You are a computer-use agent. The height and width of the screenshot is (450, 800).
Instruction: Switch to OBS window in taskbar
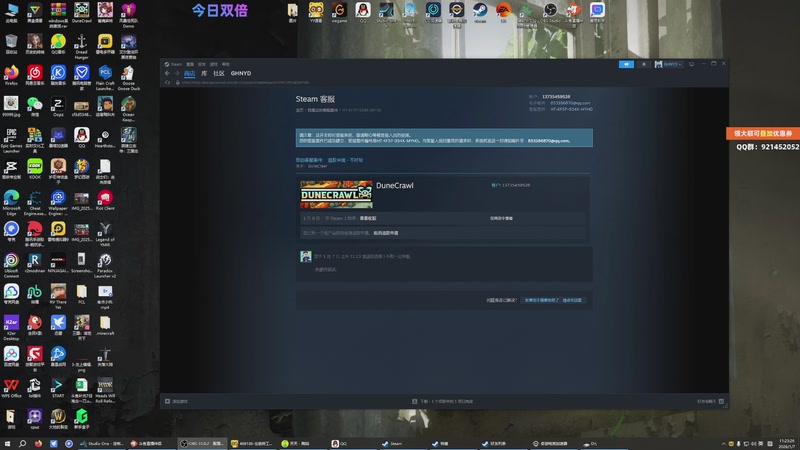pyautogui.click(x=203, y=444)
